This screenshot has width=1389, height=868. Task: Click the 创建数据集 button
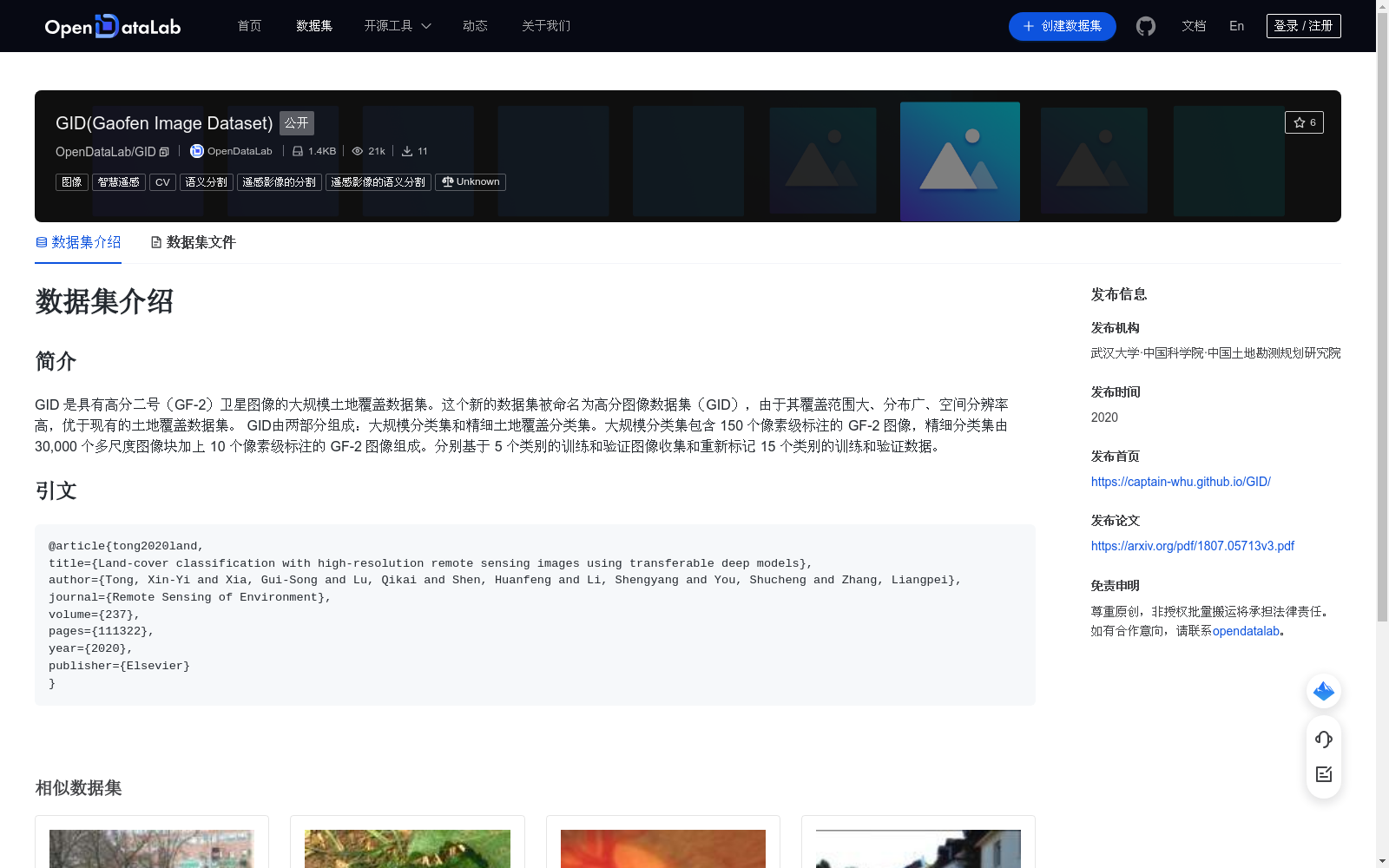(x=1062, y=26)
